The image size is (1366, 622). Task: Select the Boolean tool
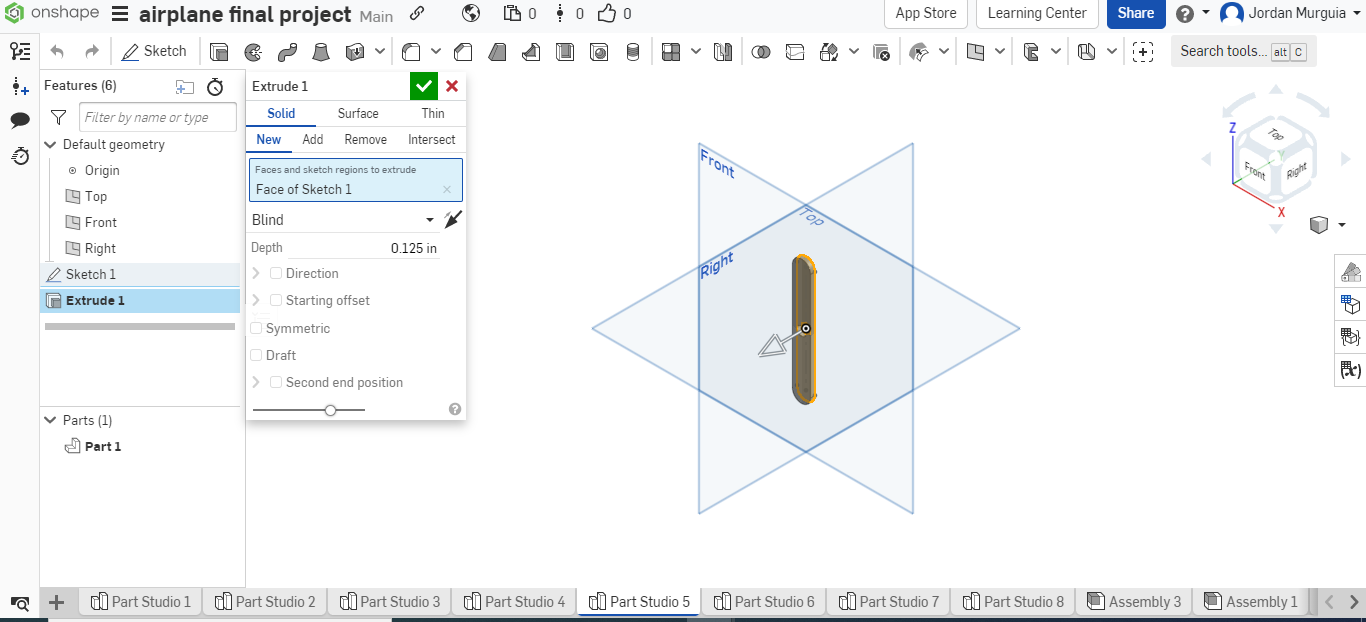tap(761, 51)
